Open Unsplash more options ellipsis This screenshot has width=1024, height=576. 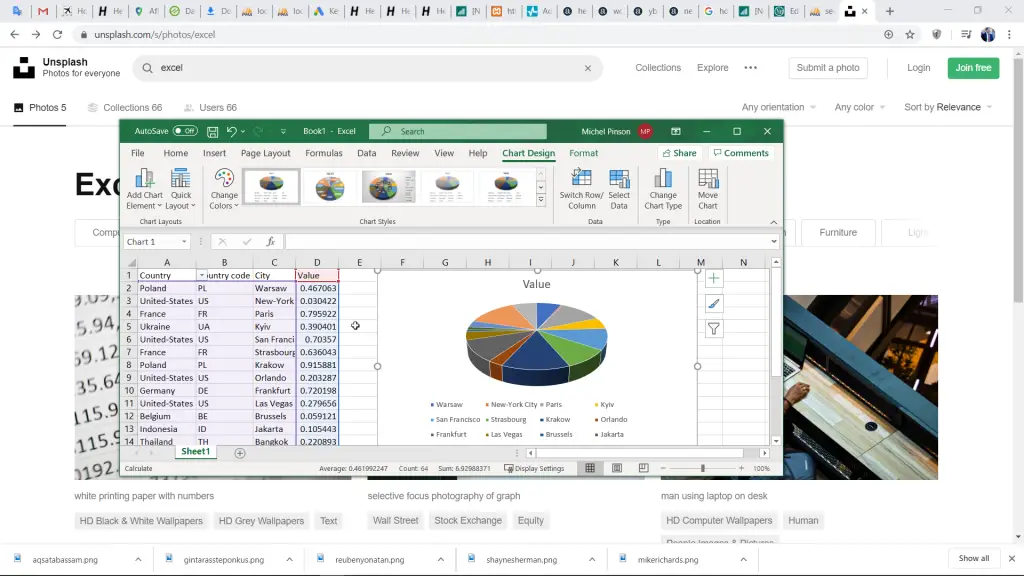[x=750, y=68]
